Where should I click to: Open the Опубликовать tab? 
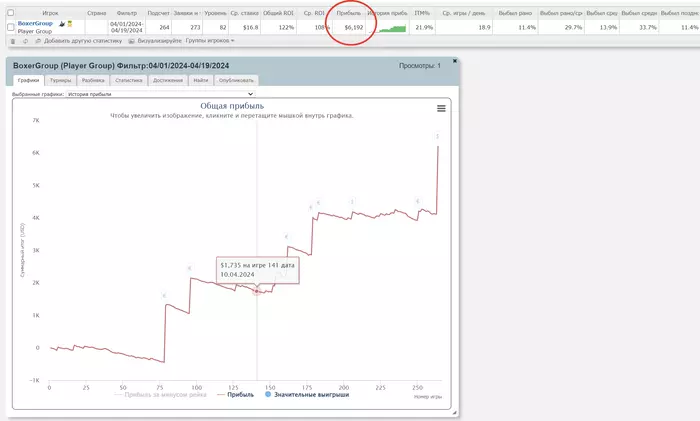pyautogui.click(x=236, y=80)
